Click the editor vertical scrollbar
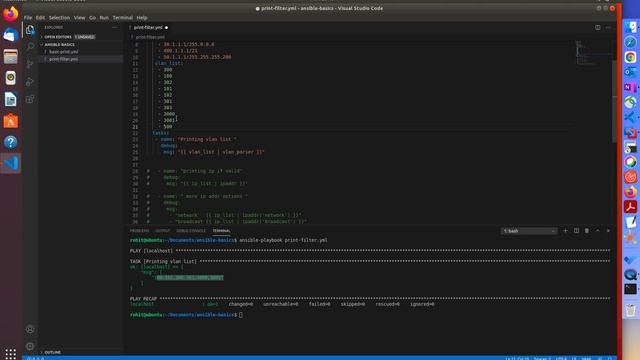Screen dimensions: 640x360 tap(614, 101)
